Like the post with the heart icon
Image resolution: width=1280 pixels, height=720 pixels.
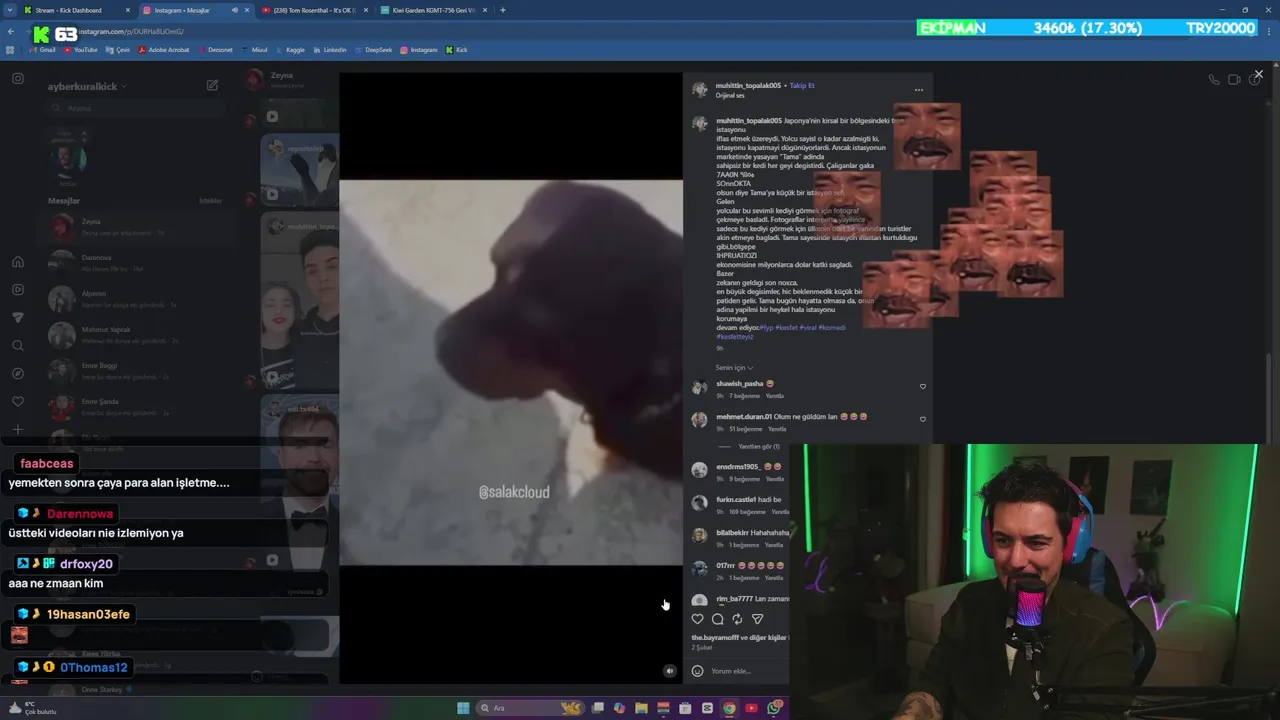[697, 619]
